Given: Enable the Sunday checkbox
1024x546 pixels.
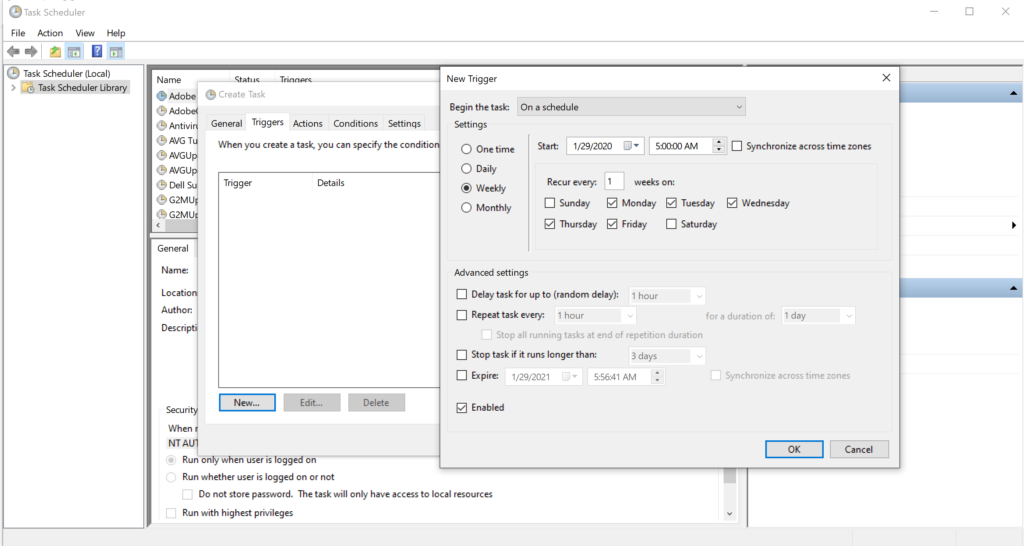Looking at the screenshot, I should coord(549,203).
